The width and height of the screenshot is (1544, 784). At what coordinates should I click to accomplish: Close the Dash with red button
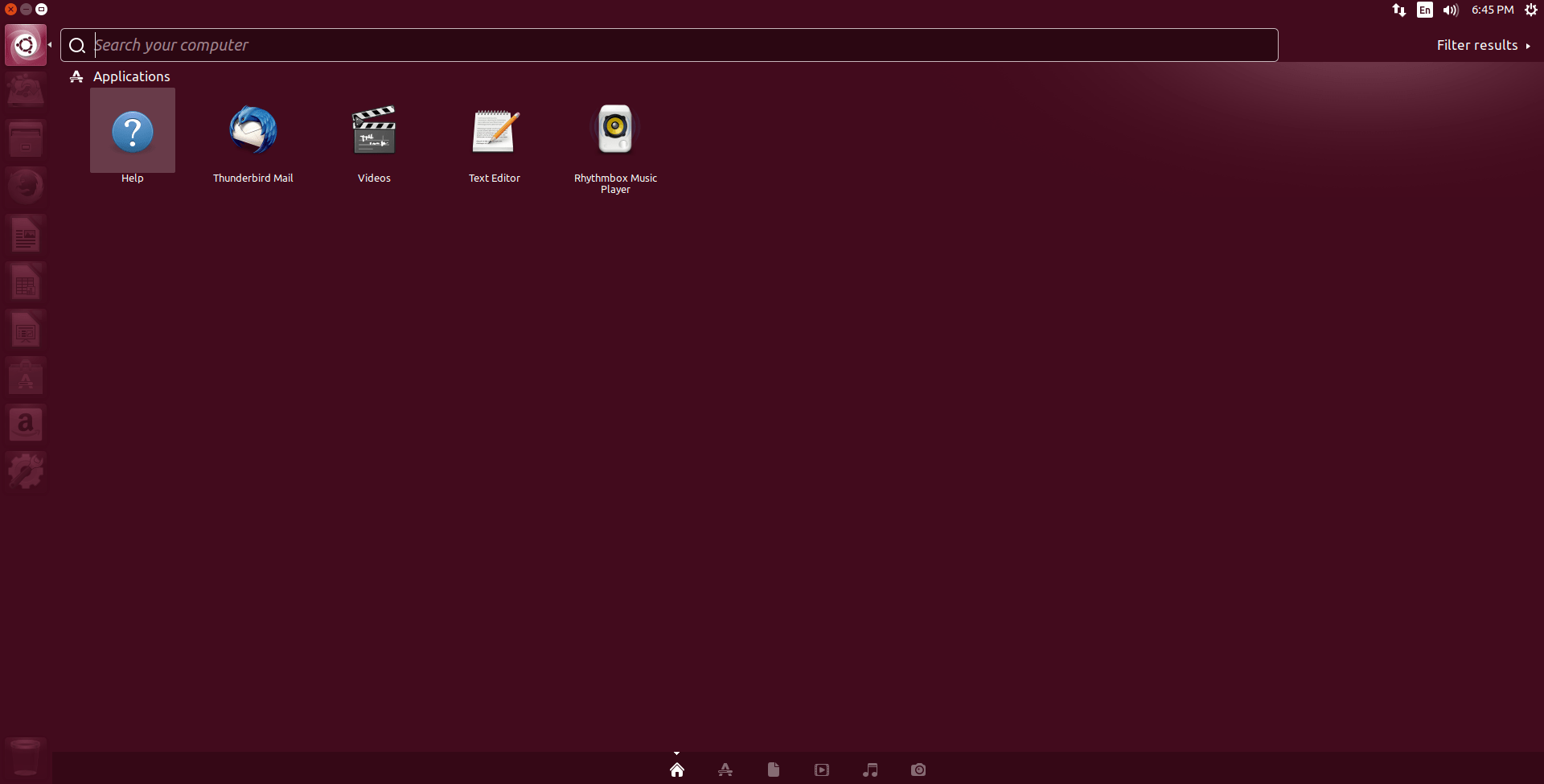[x=10, y=10]
